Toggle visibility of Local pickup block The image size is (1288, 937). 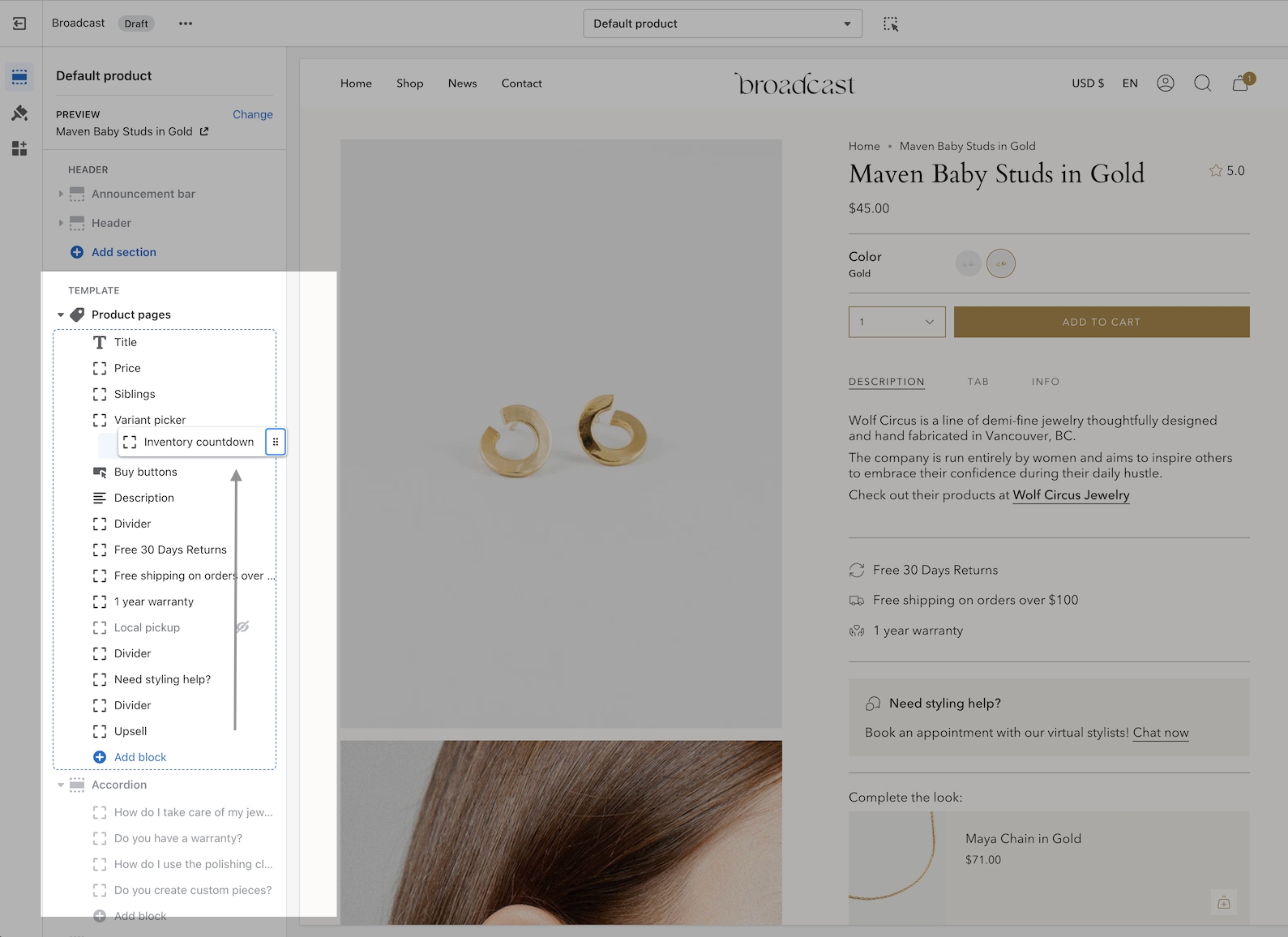(x=242, y=627)
